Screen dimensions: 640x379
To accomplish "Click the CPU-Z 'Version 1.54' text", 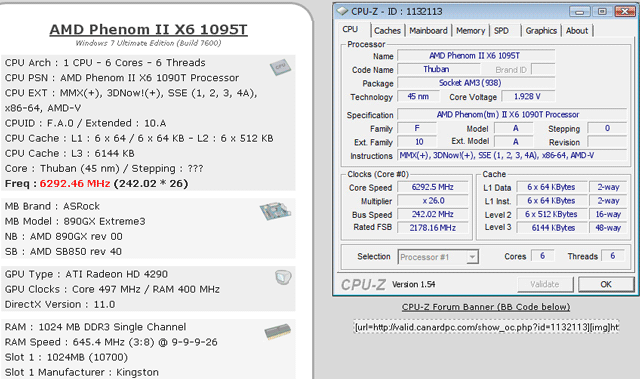I will pos(413,284).
